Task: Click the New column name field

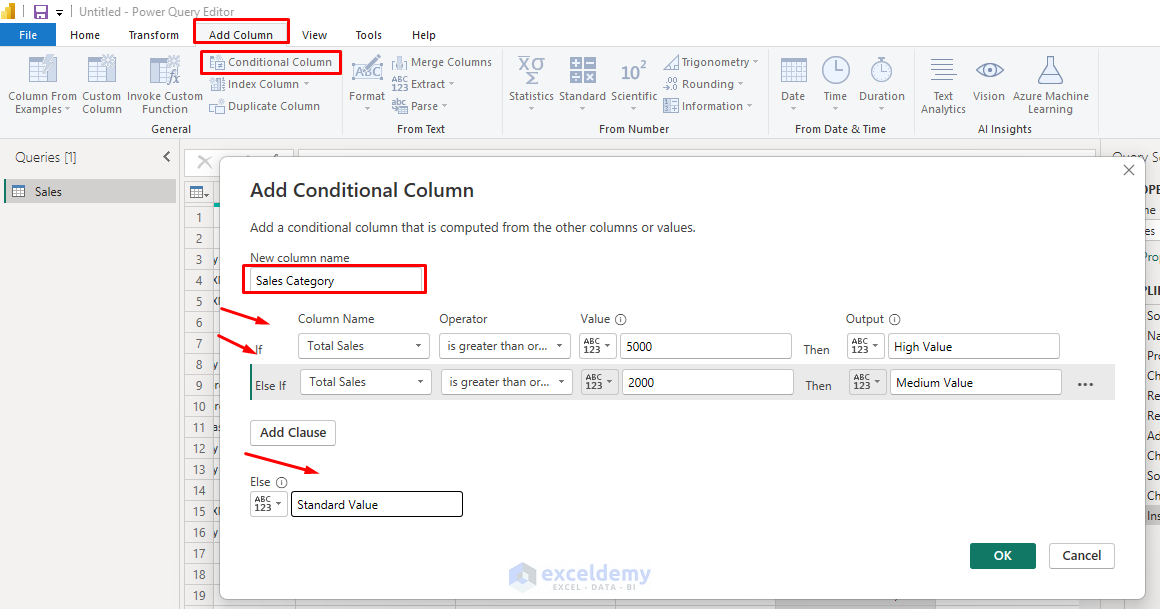Action: pyautogui.click(x=336, y=280)
